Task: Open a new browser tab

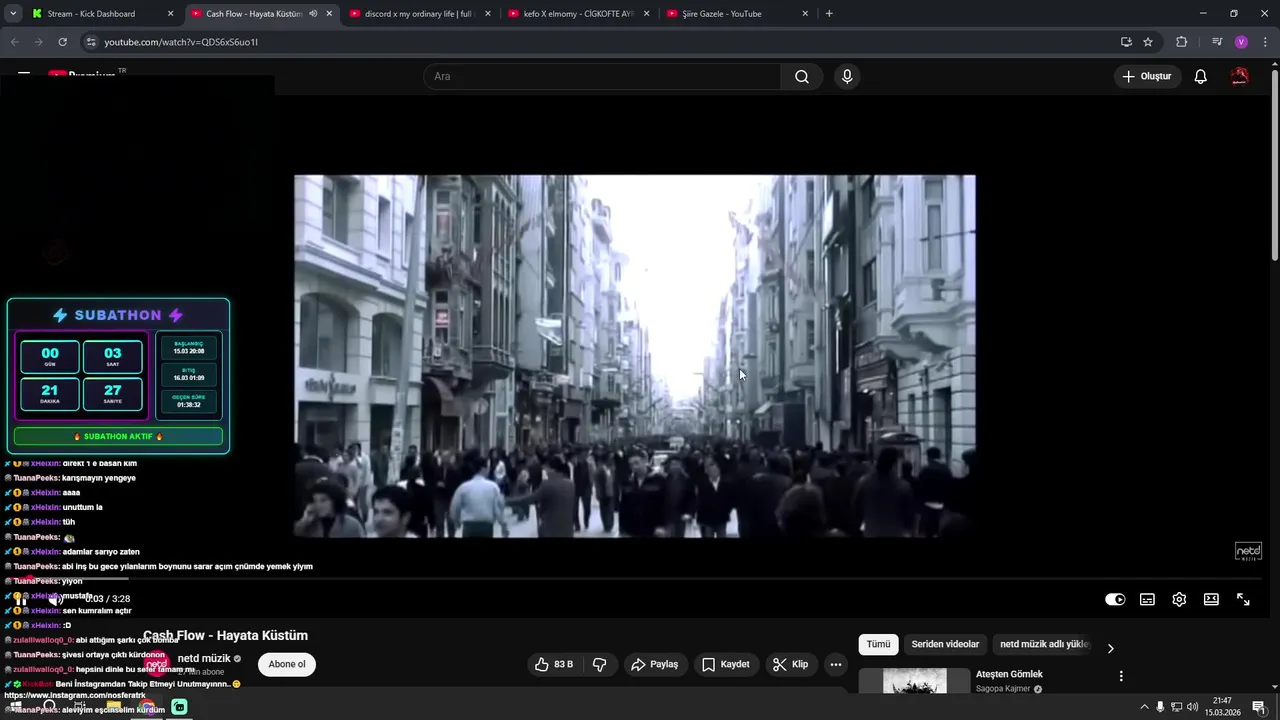Action: 829,14
